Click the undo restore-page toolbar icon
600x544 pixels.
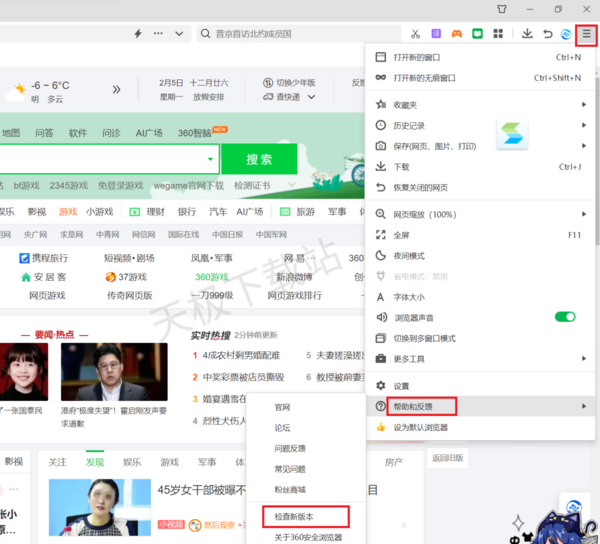pos(547,33)
